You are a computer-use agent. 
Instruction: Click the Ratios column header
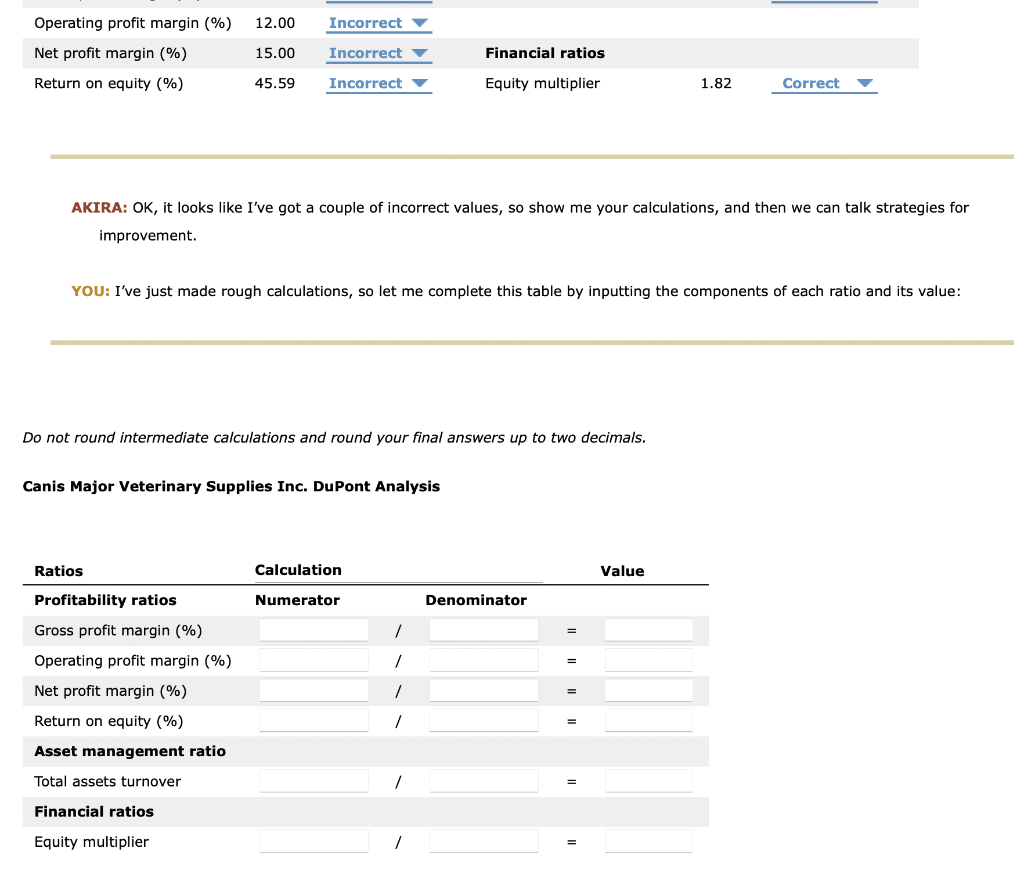(x=59, y=571)
